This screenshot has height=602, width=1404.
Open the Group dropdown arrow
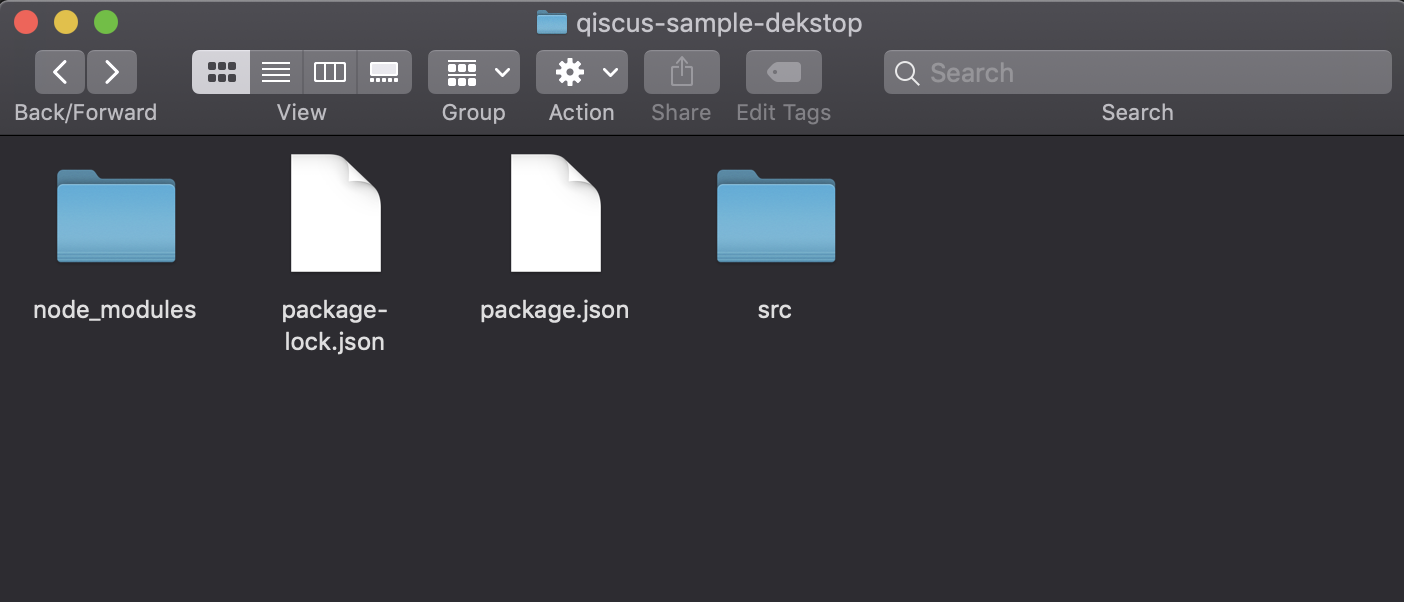coord(502,72)
